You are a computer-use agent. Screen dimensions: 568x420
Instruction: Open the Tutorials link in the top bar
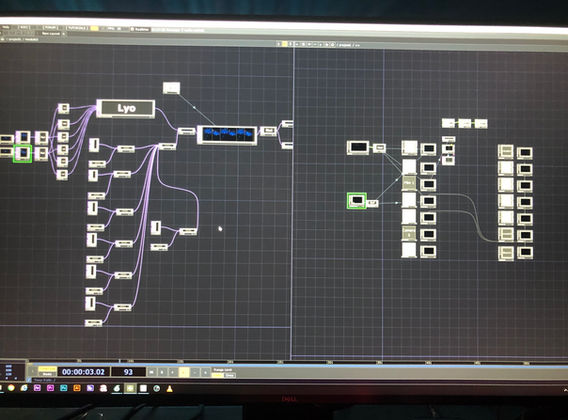click(77, 28)
